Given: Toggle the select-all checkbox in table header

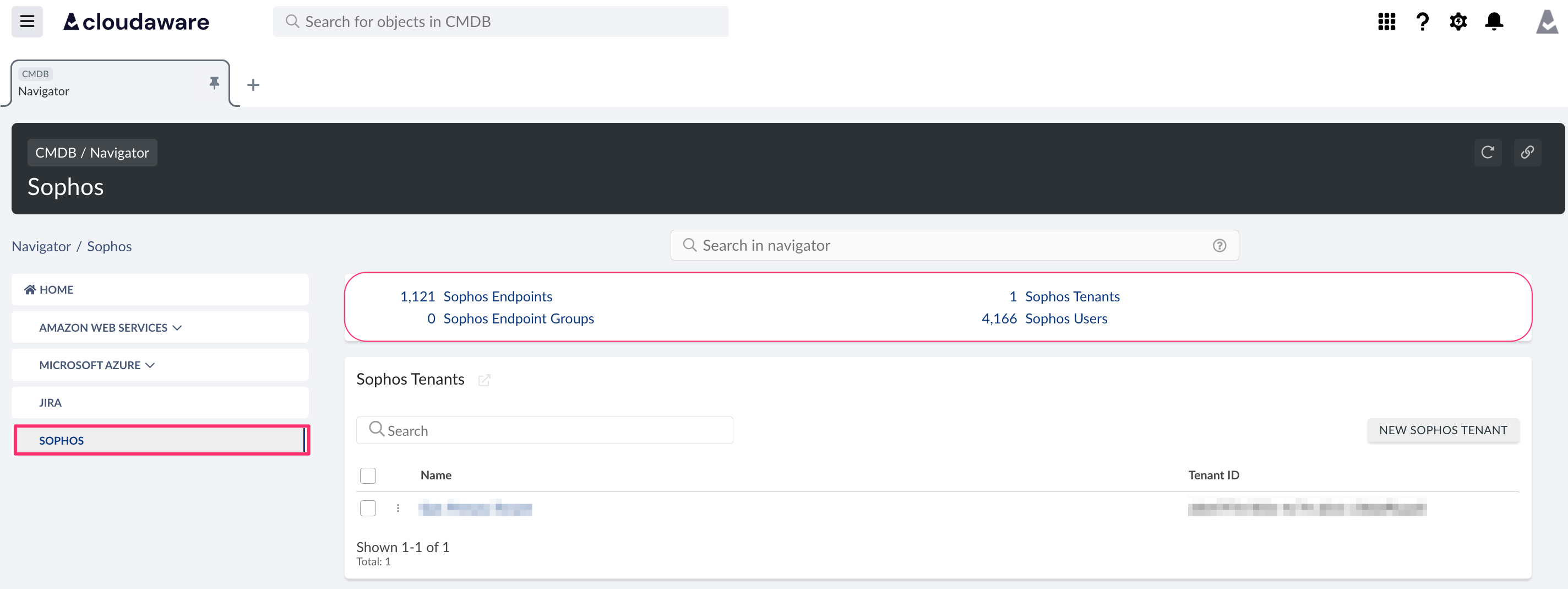Looking at the screenshot, I should [x=368, y=475].
